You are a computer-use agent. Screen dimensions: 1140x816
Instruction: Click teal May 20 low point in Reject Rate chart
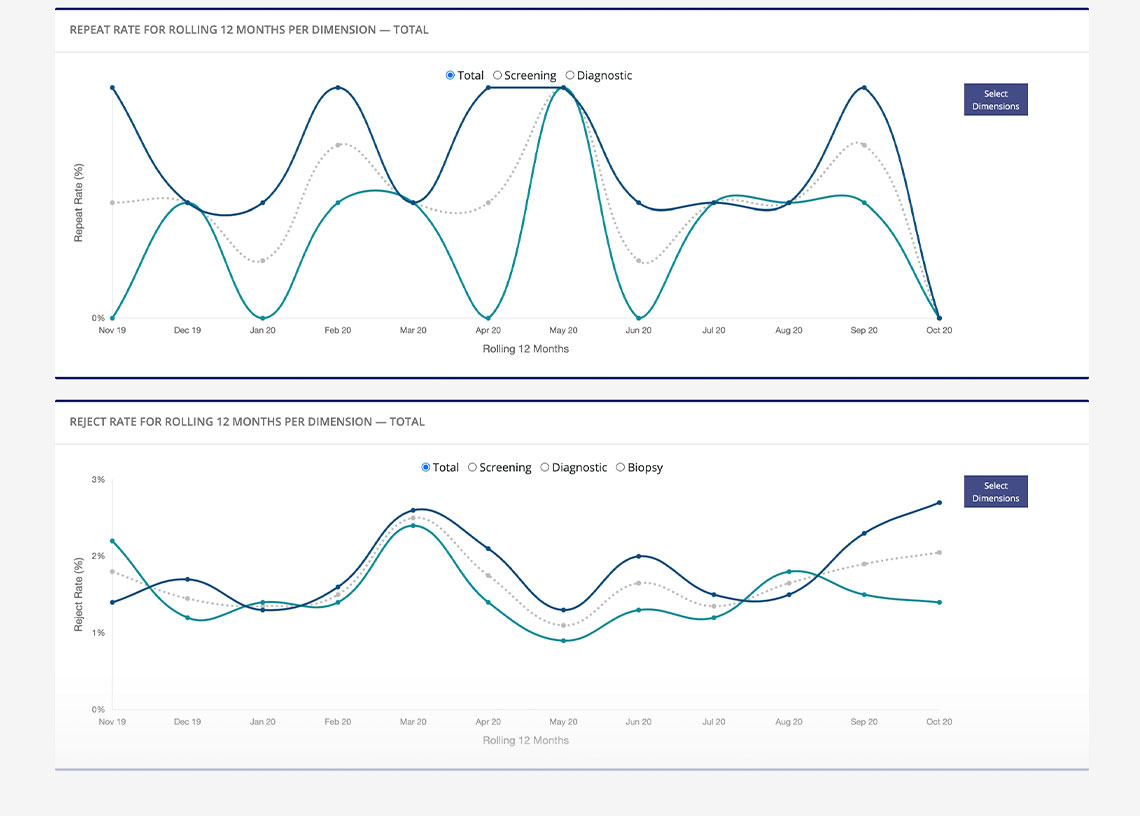click(563, 640)
